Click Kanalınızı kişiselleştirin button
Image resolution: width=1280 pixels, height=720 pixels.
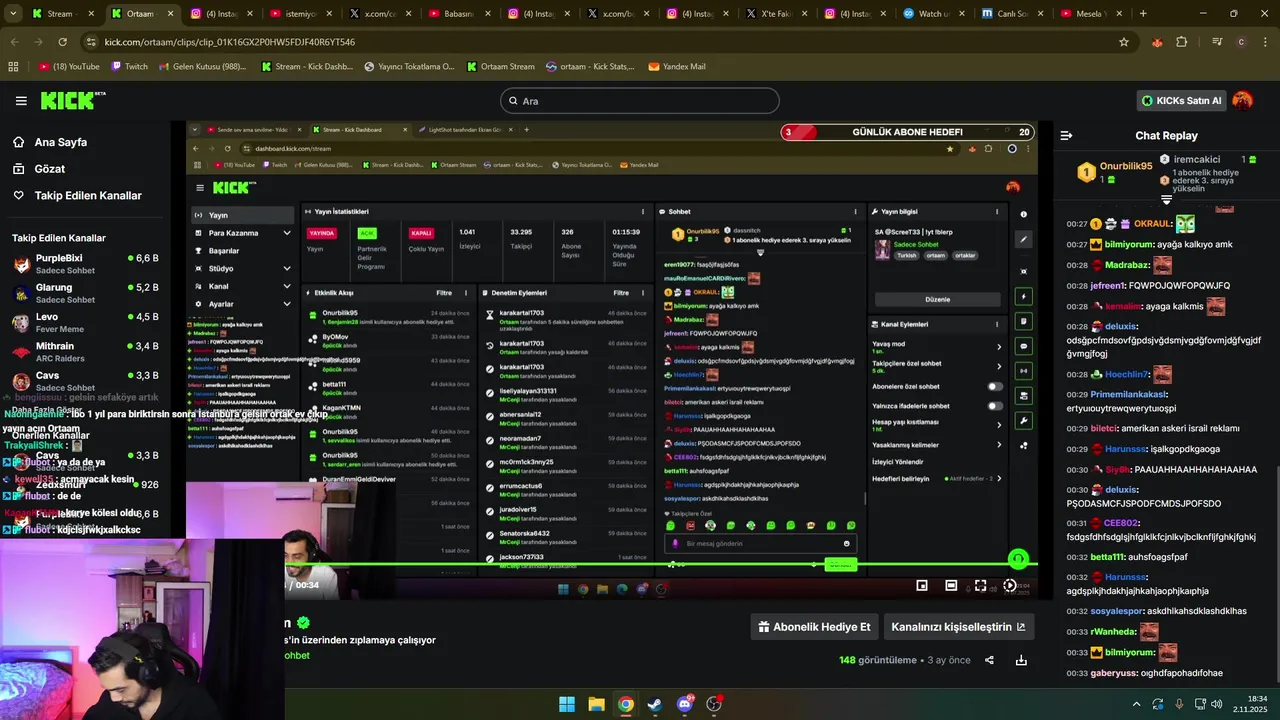click(958, 627)
